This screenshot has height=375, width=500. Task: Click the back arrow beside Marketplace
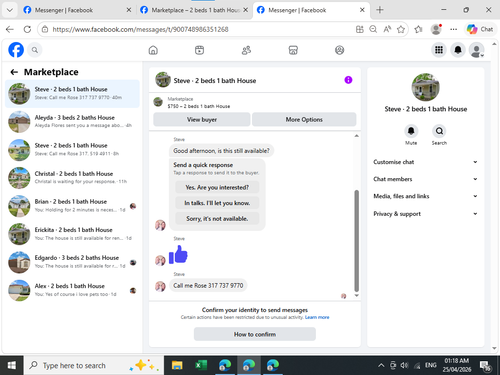pyautogui.click(x=14, y=72)
